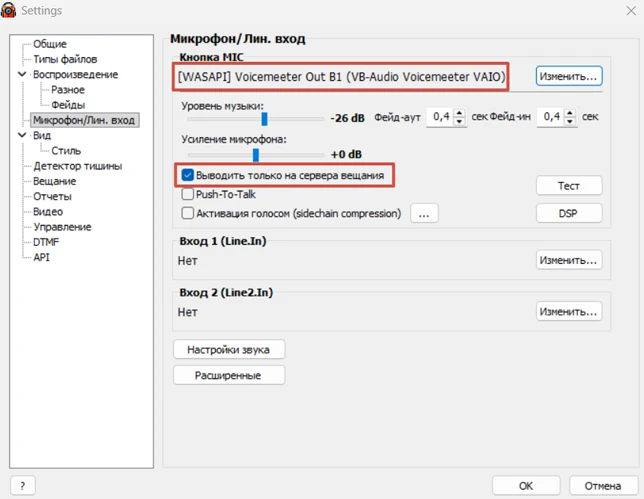Increase the Фейд-аут value with the up arrow
The width and height of the screenshot is (644, 499).
pos(460,113)
